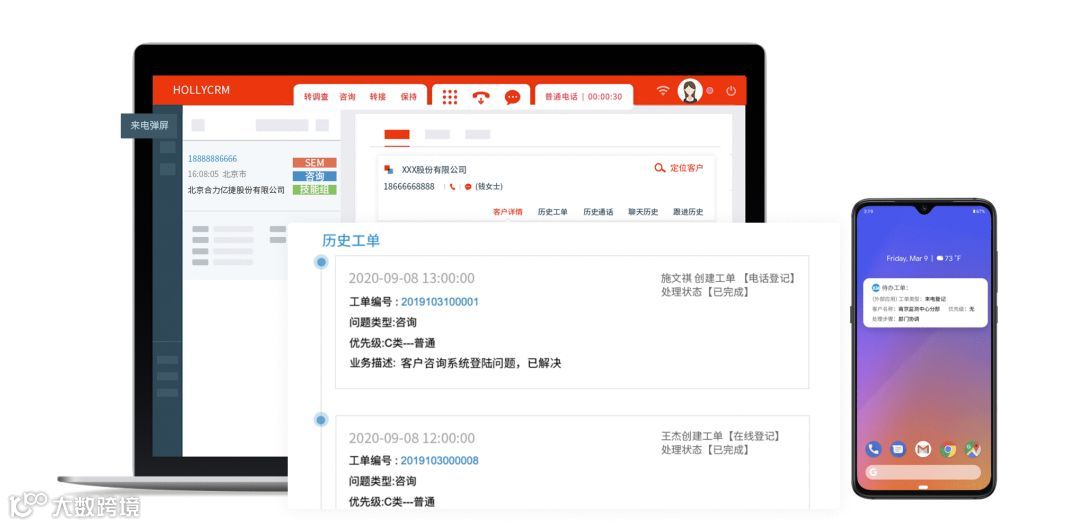Switch to the 历史工单 tab
Image resolution: width=1080 pixels, height=526 pixels.
click(552, 212)
